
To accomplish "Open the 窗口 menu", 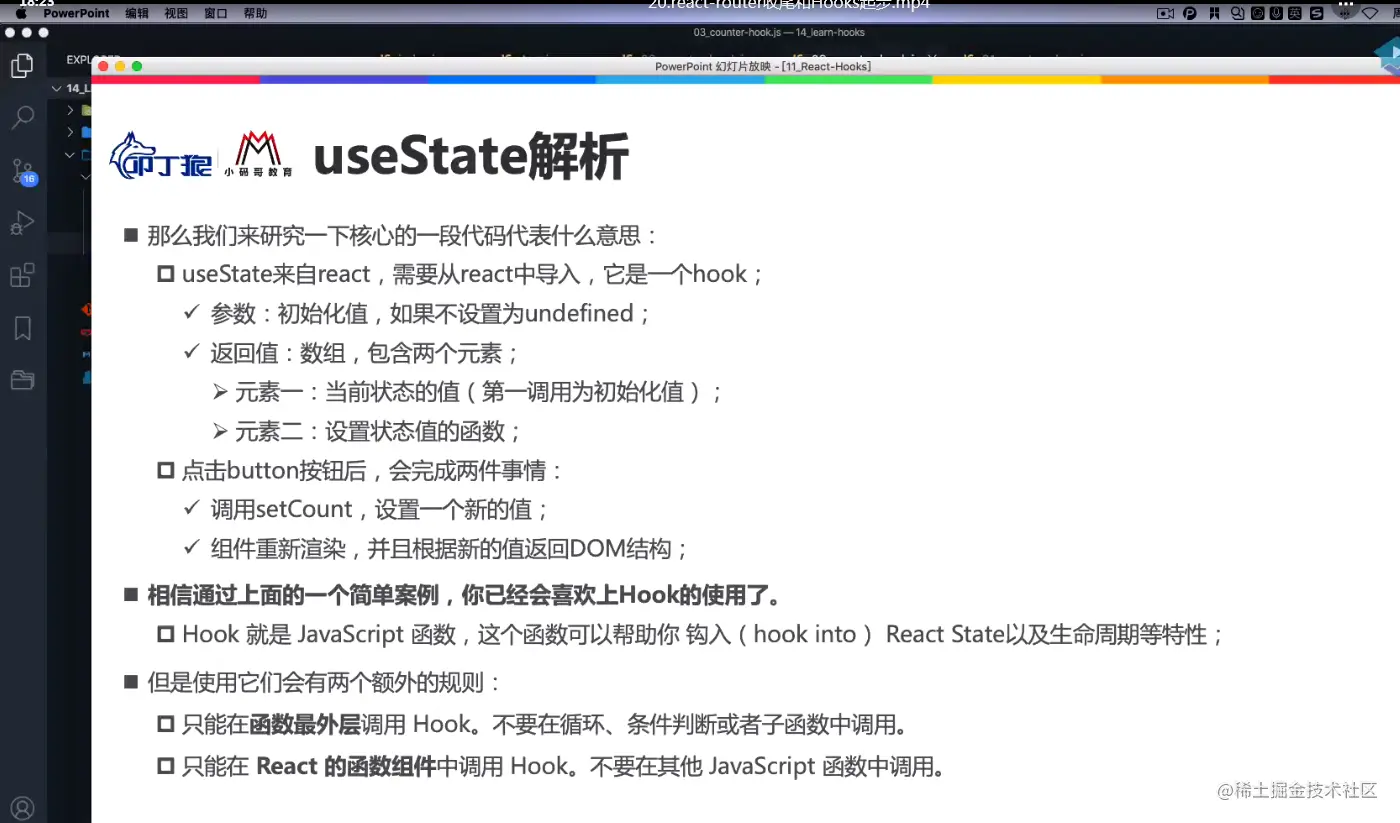I will (215, 14).
